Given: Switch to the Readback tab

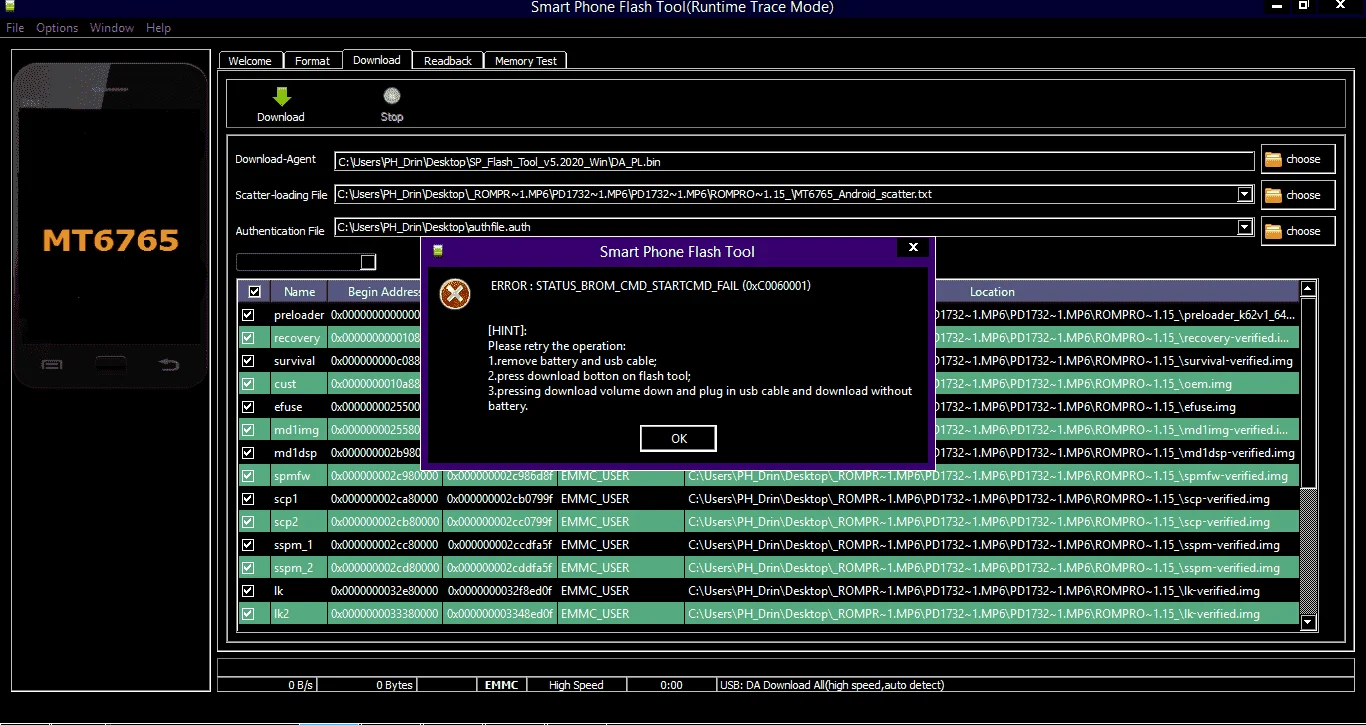Looking at the screenshot, I should 448,61.
